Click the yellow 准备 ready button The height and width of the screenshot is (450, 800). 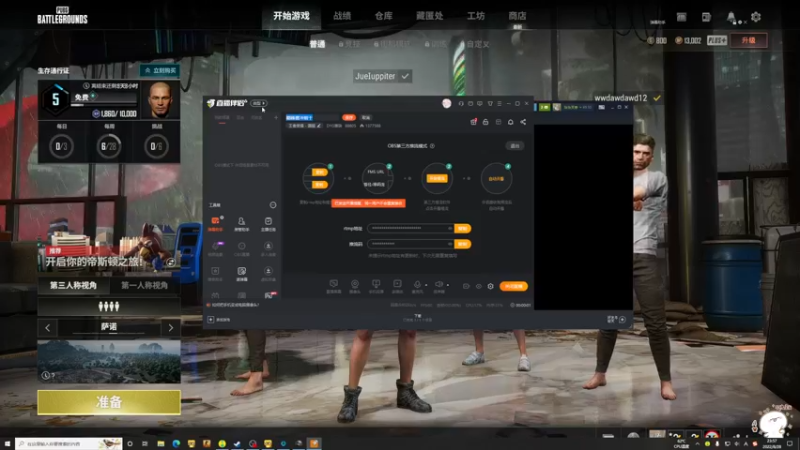coord(109,402)
